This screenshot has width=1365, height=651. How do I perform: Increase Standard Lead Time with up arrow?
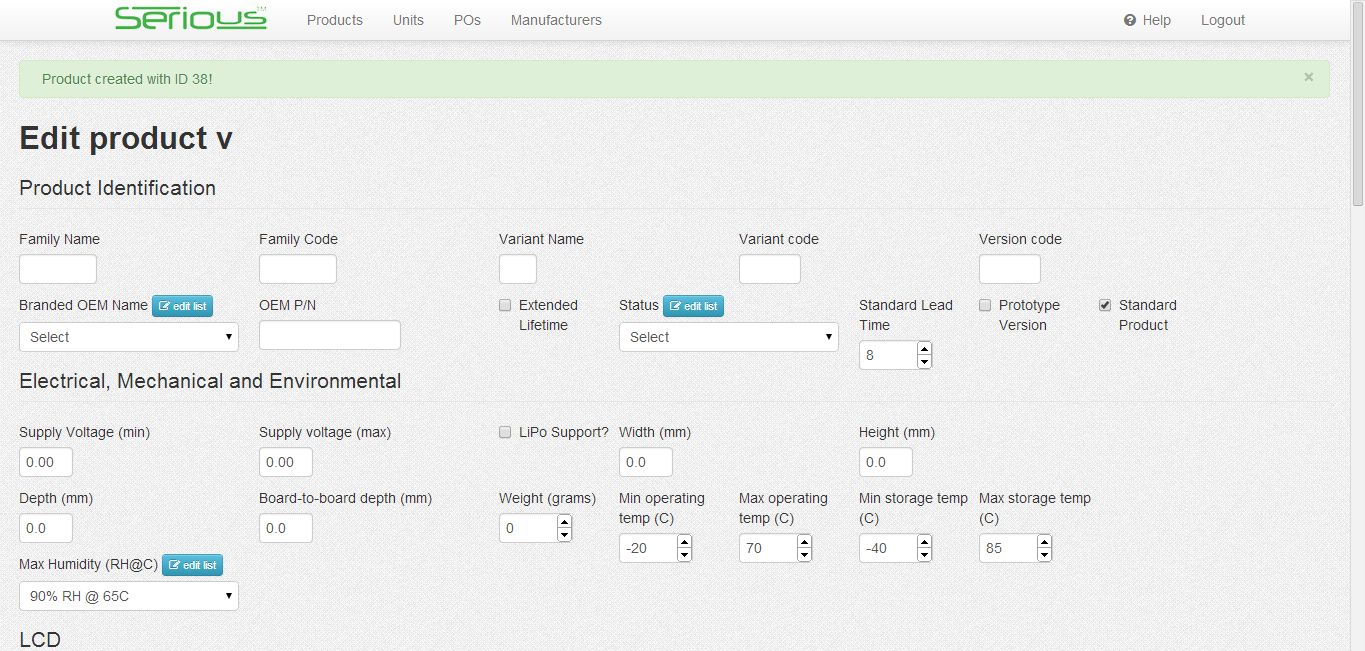pos(924,349)
